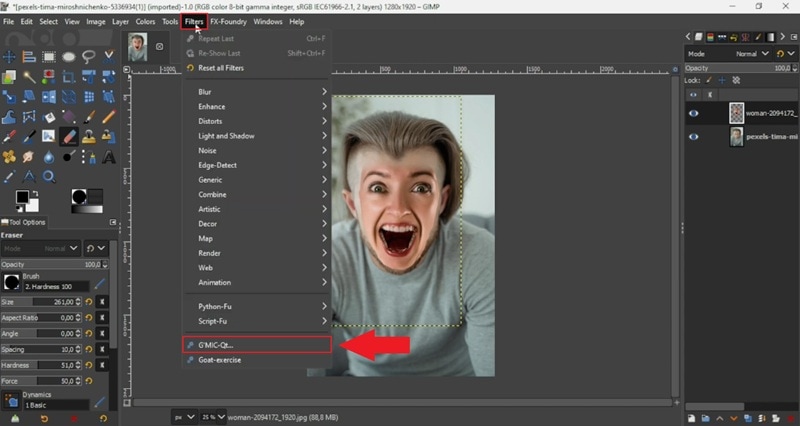The width and height of the screenshot is (800, 426).
Task: Select the Blur/Sharpen droplet tool
Action: pos(48,157)
